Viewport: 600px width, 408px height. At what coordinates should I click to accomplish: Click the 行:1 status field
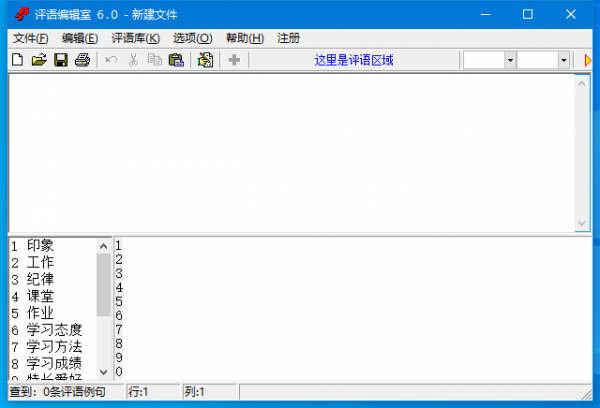[153, 392]
